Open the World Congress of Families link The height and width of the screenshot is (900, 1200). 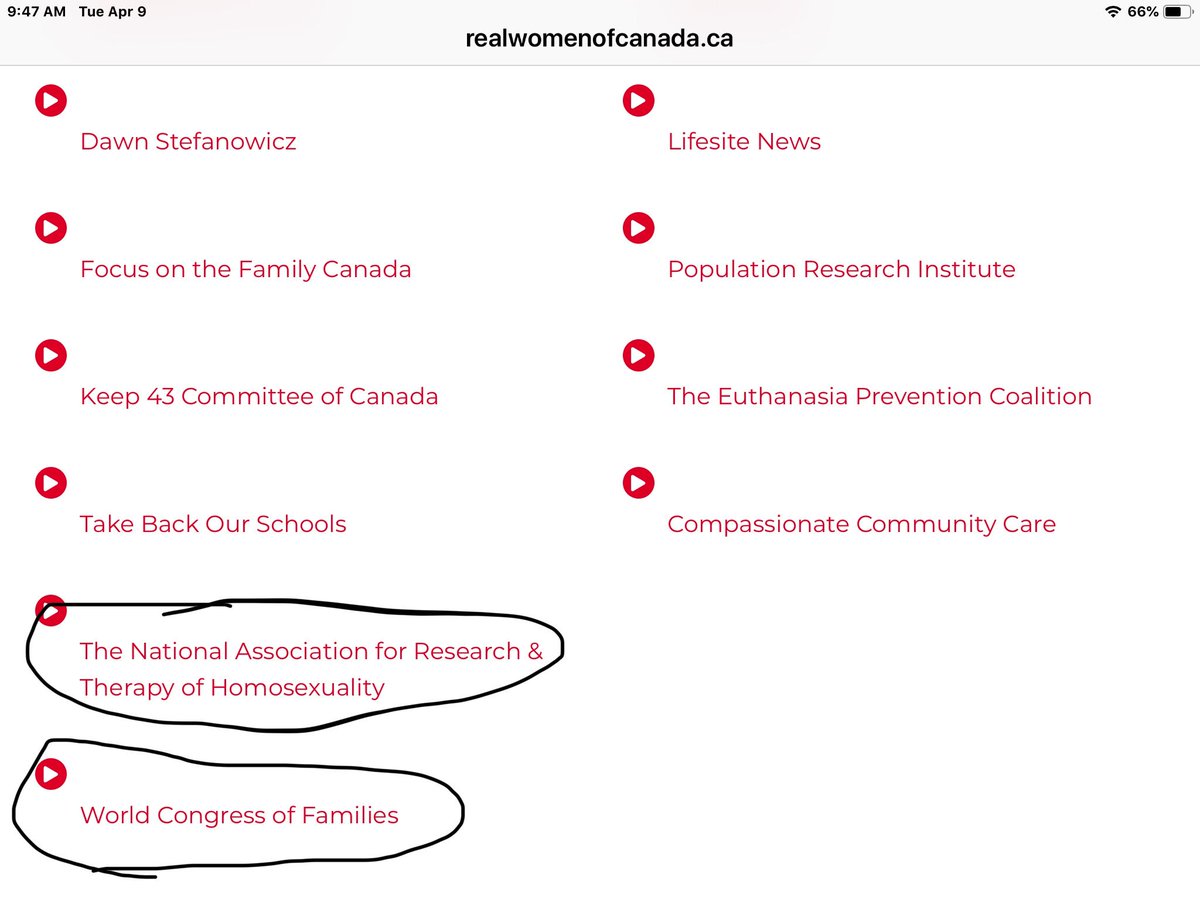(x=239, y=815)
